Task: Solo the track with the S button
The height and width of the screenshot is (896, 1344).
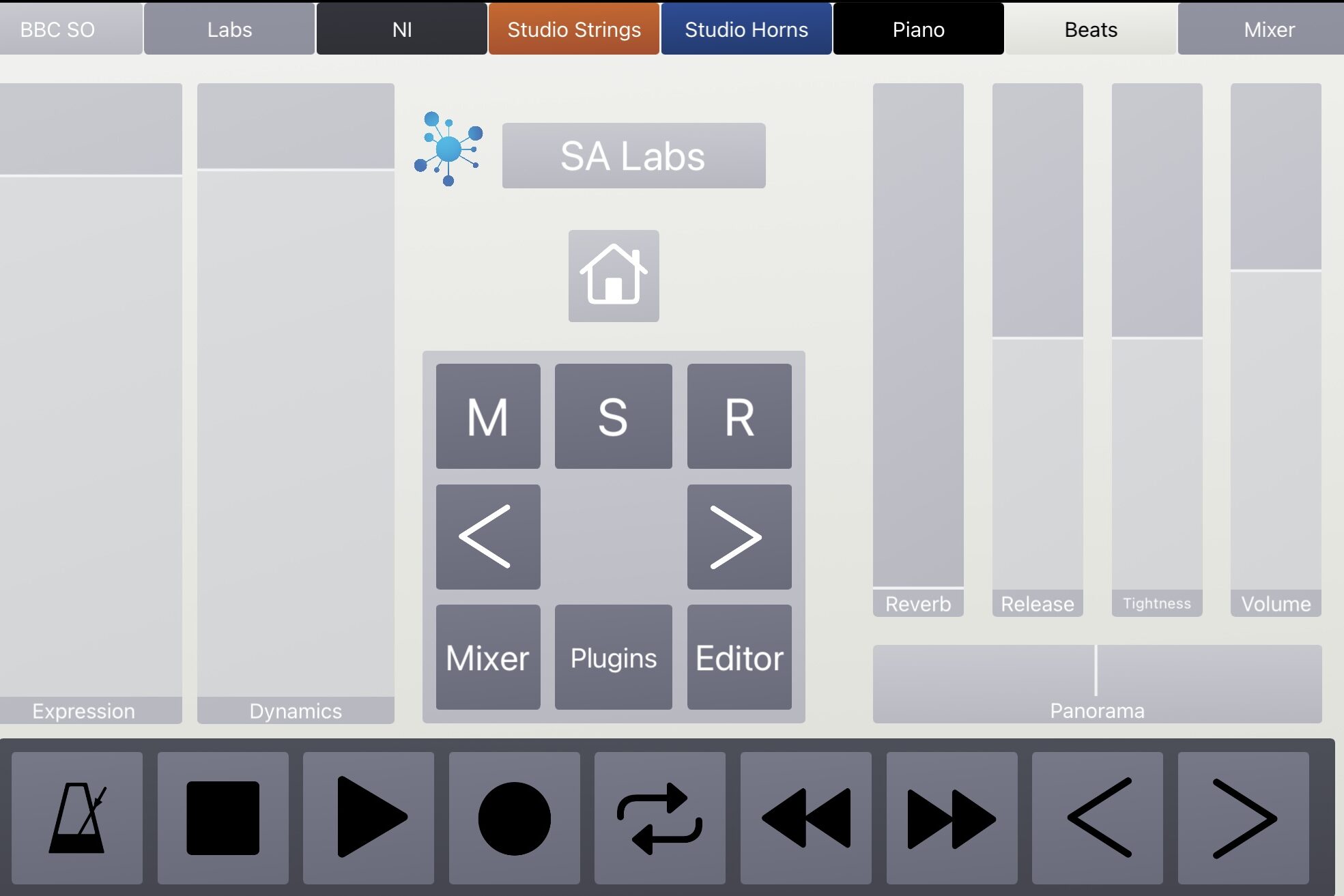Action: [x=613, y=416]
